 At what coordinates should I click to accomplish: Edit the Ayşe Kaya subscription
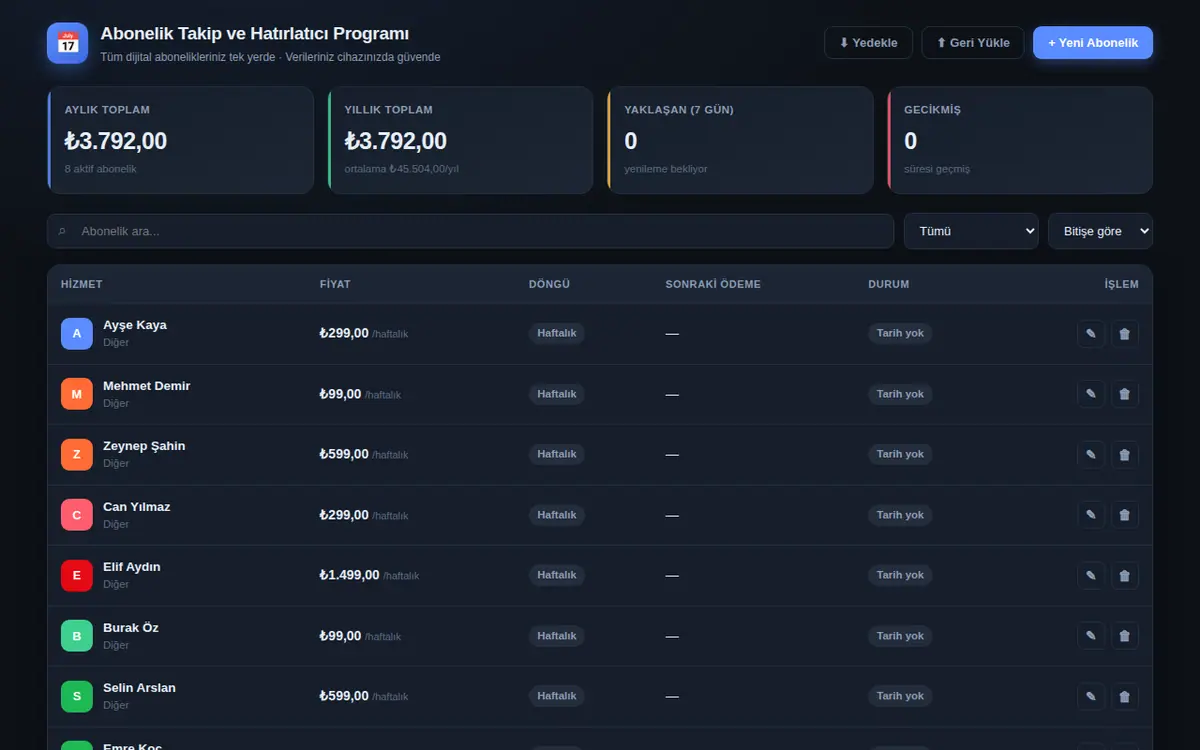[1091, 334]
